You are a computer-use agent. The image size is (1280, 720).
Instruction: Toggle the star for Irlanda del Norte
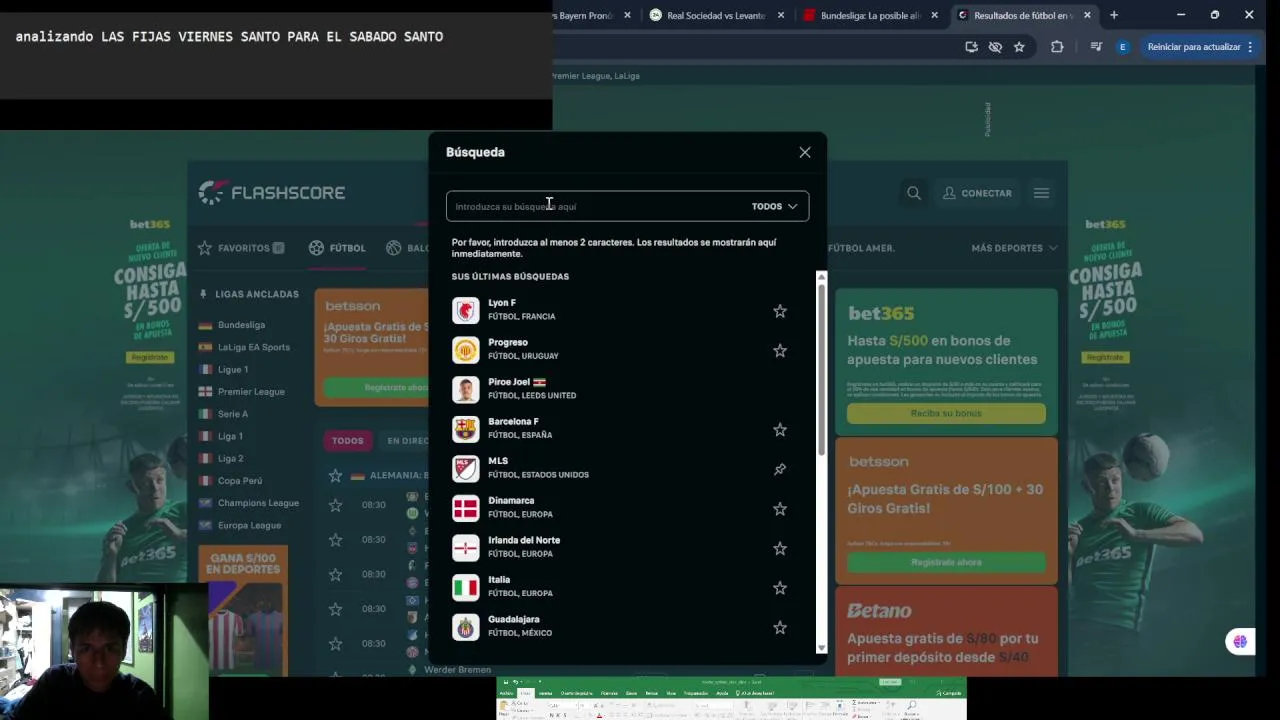[780, 548]
